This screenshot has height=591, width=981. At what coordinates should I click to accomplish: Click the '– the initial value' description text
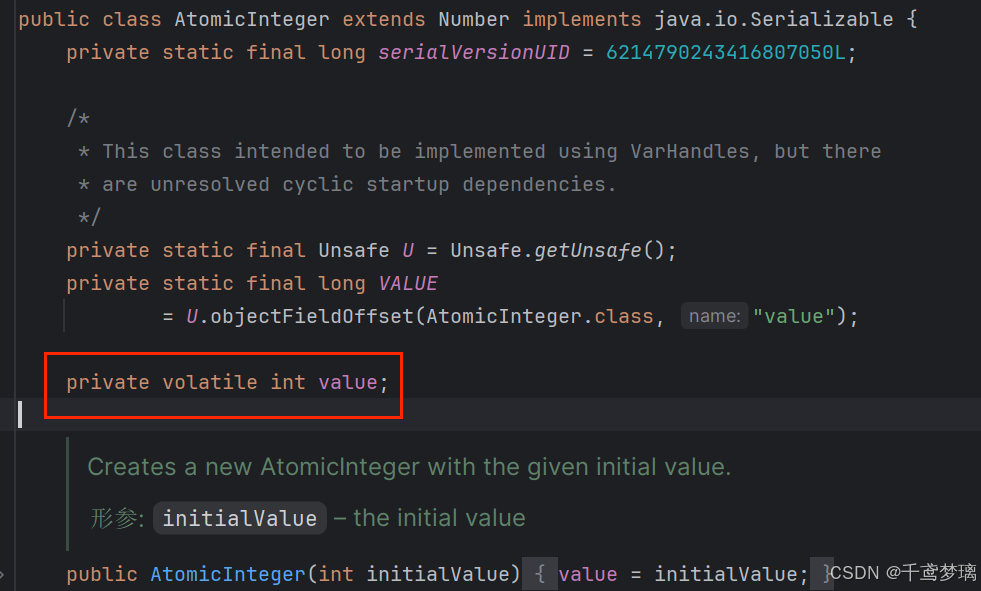point(429,518)
